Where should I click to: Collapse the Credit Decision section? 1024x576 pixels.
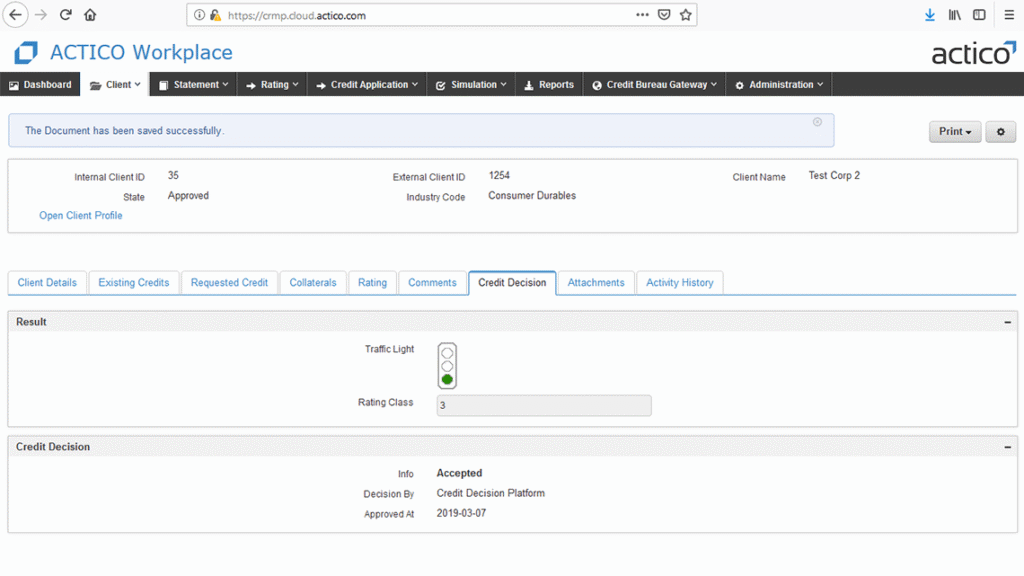(1007, 447)
